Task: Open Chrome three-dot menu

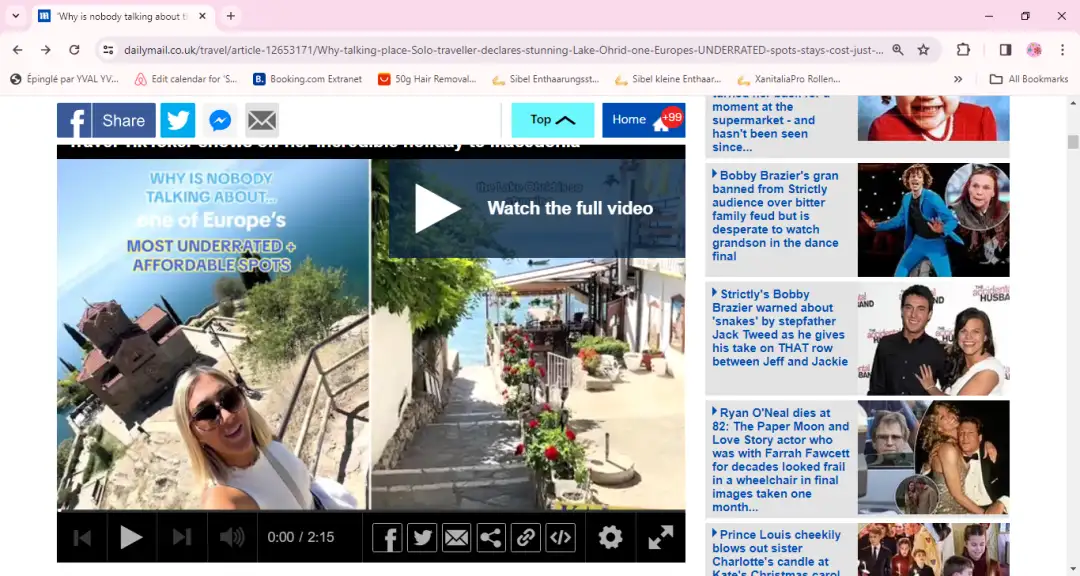Action: pyautogui.click(x=1061, y=50)
